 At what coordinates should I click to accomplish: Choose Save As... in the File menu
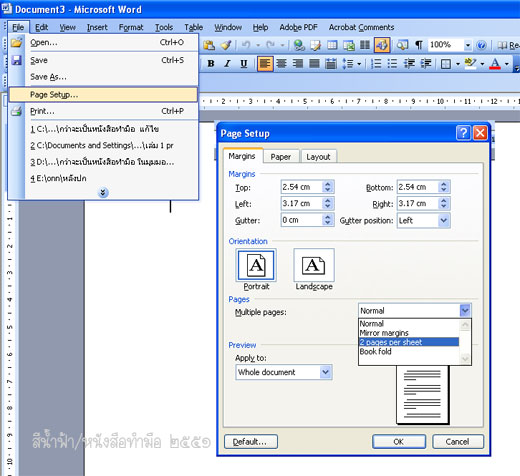tap(103, 77)
